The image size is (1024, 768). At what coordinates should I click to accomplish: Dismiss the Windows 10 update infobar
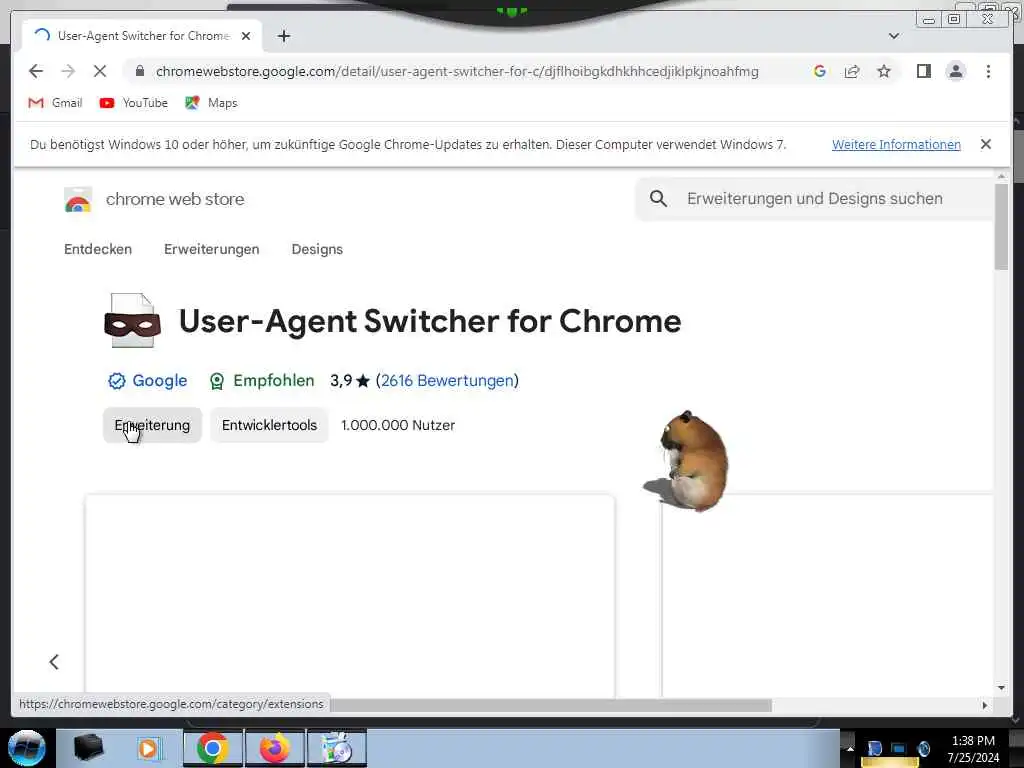[x=985, y=144]
